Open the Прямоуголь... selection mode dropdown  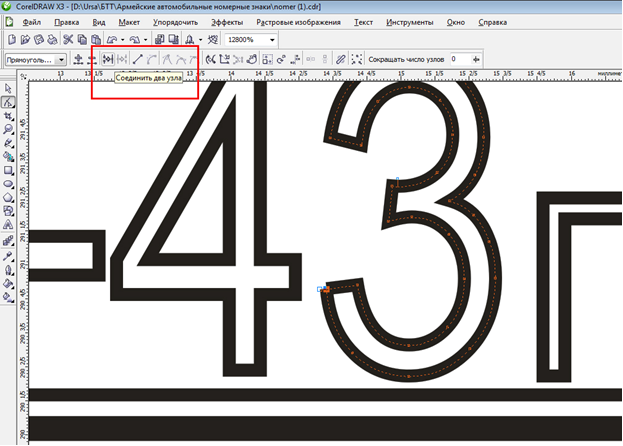click(62, 60)
